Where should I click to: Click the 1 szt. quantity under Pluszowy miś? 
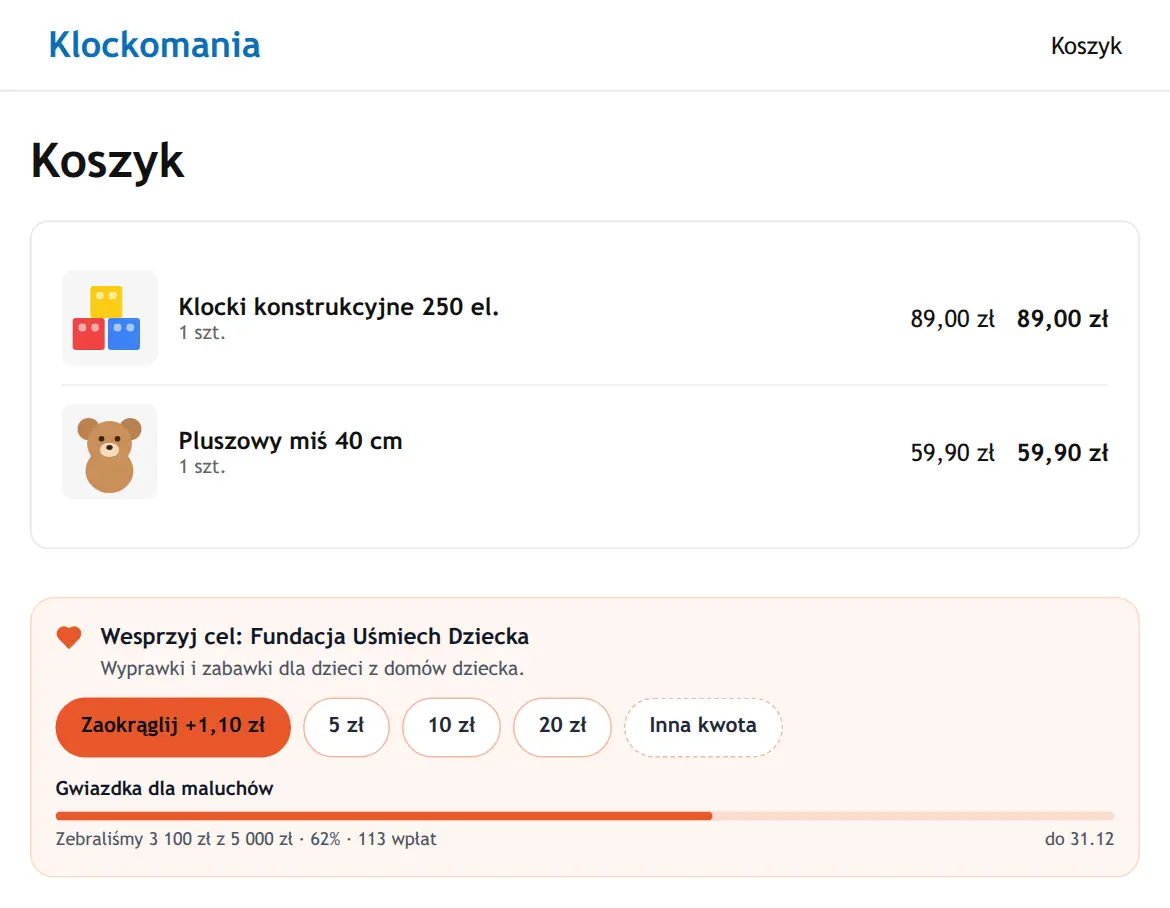202,467
